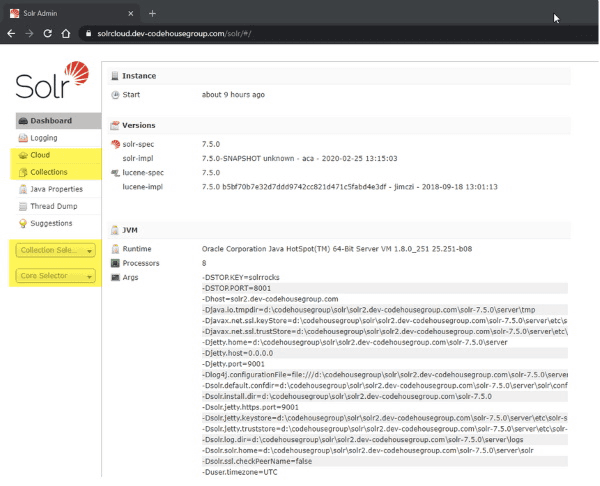The height and width of the screenshot is (486, 600).
Task: Open the browser home page
Action: pyautogui.click(x=66, y=34)
